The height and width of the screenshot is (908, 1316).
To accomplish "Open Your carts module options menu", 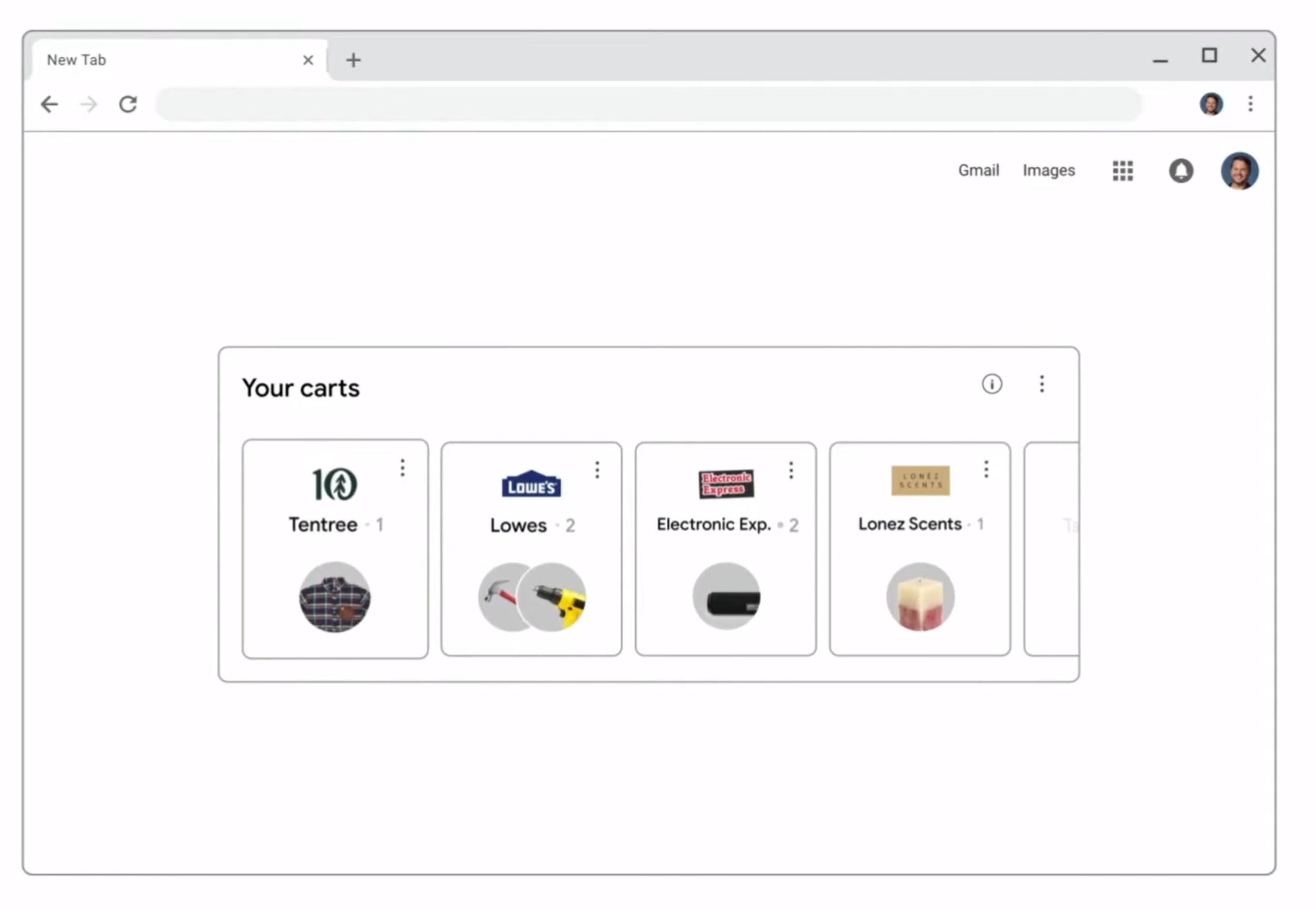I will pos(1042,384).
